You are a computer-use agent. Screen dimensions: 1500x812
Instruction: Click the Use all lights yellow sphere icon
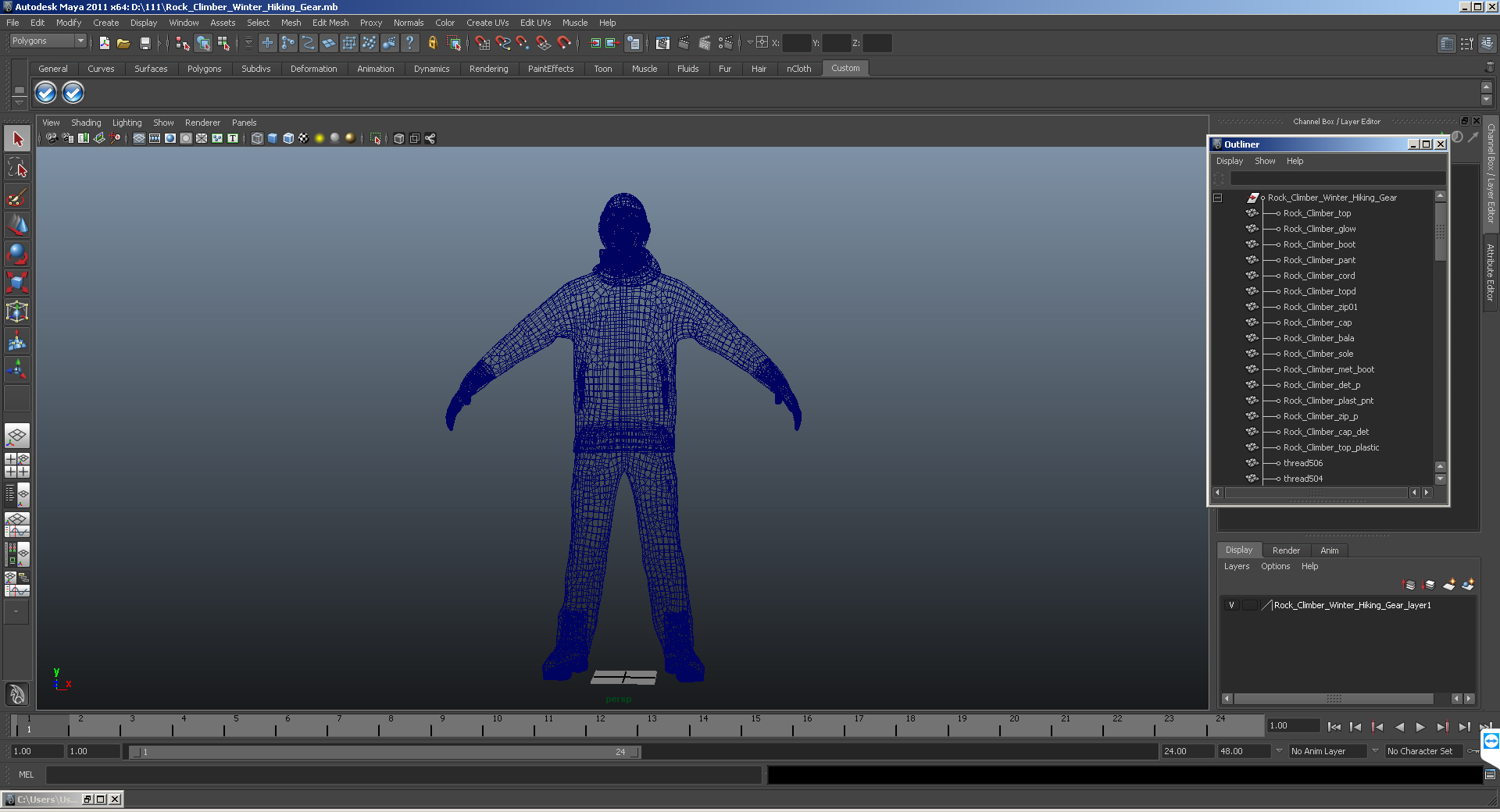click(320, 138)
